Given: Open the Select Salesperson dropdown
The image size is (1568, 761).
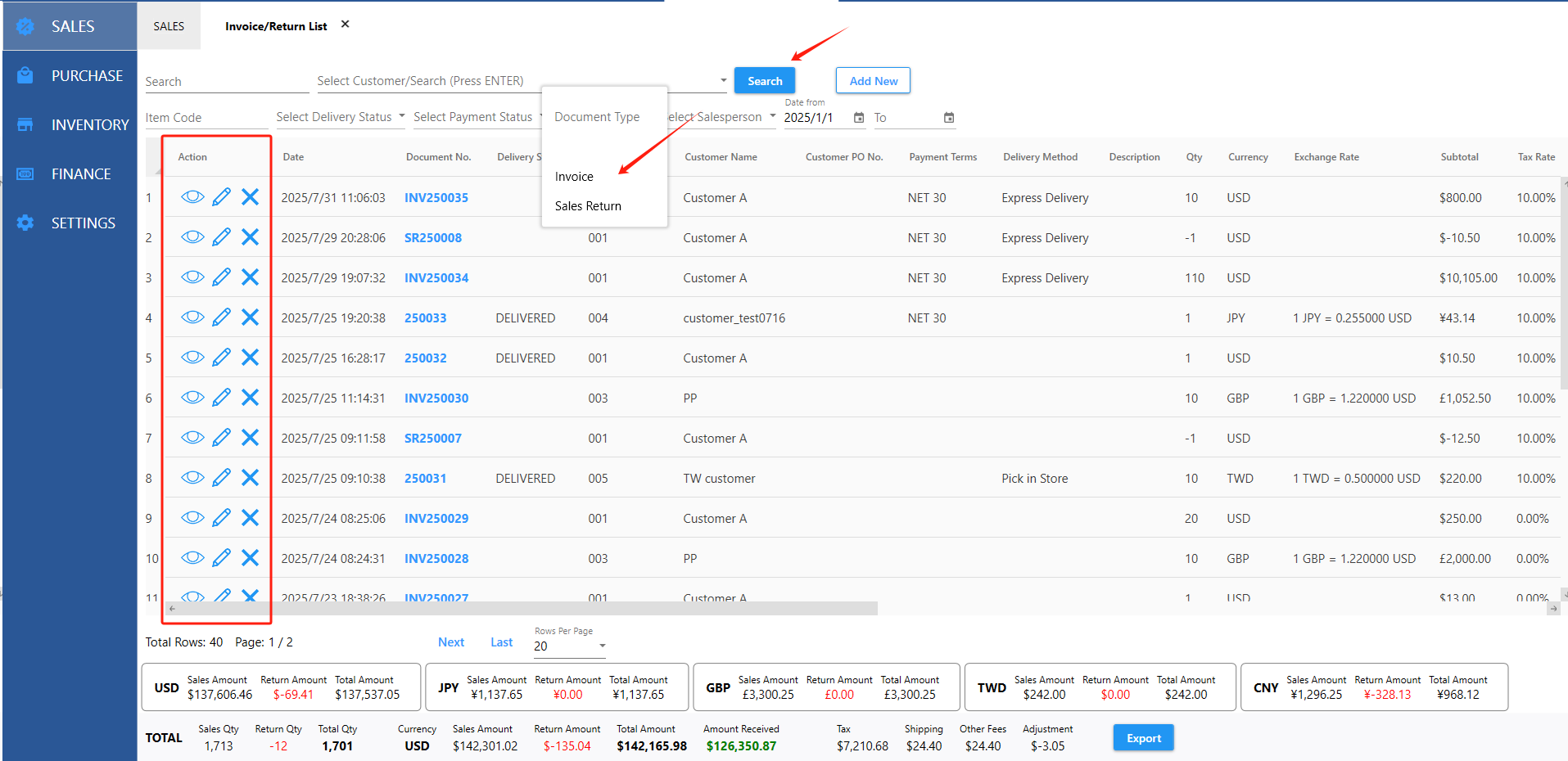Looking at the screenshot, I should (x=722, y=117).
